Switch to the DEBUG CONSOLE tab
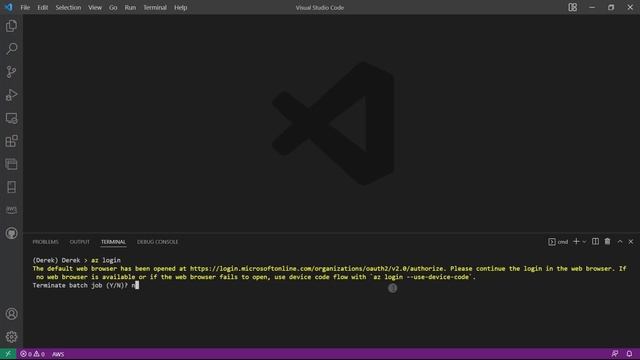The height and width of the screenshot is (360, 640). click(158, 242)
